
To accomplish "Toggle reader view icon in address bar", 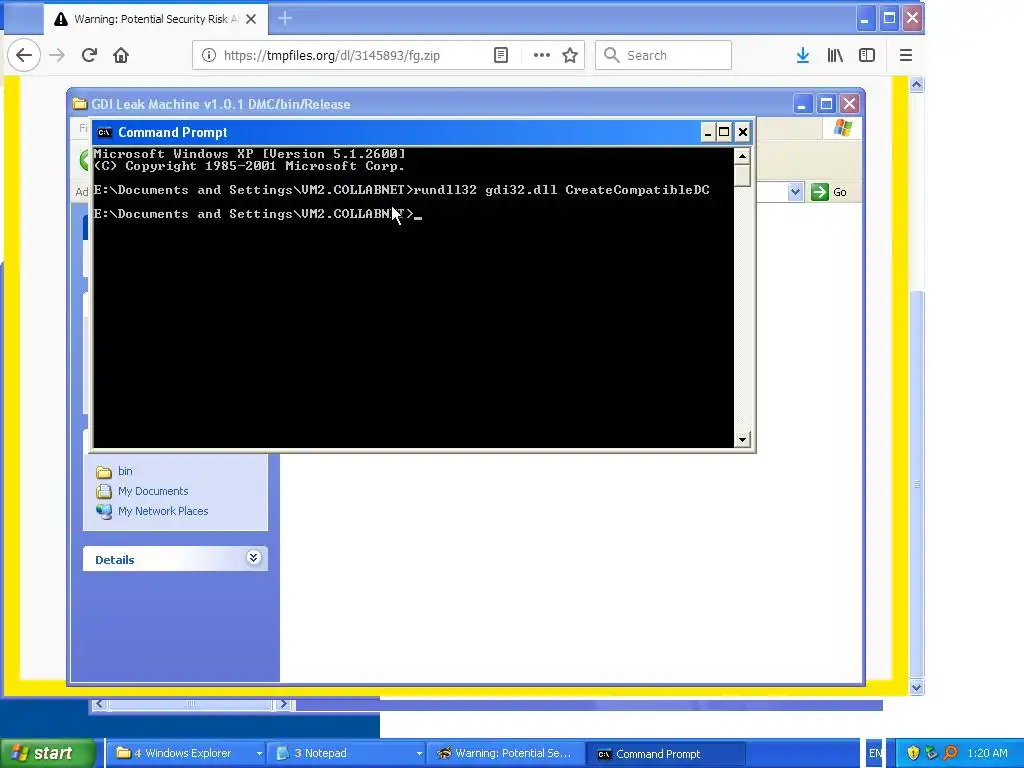I will click(501, 56).
